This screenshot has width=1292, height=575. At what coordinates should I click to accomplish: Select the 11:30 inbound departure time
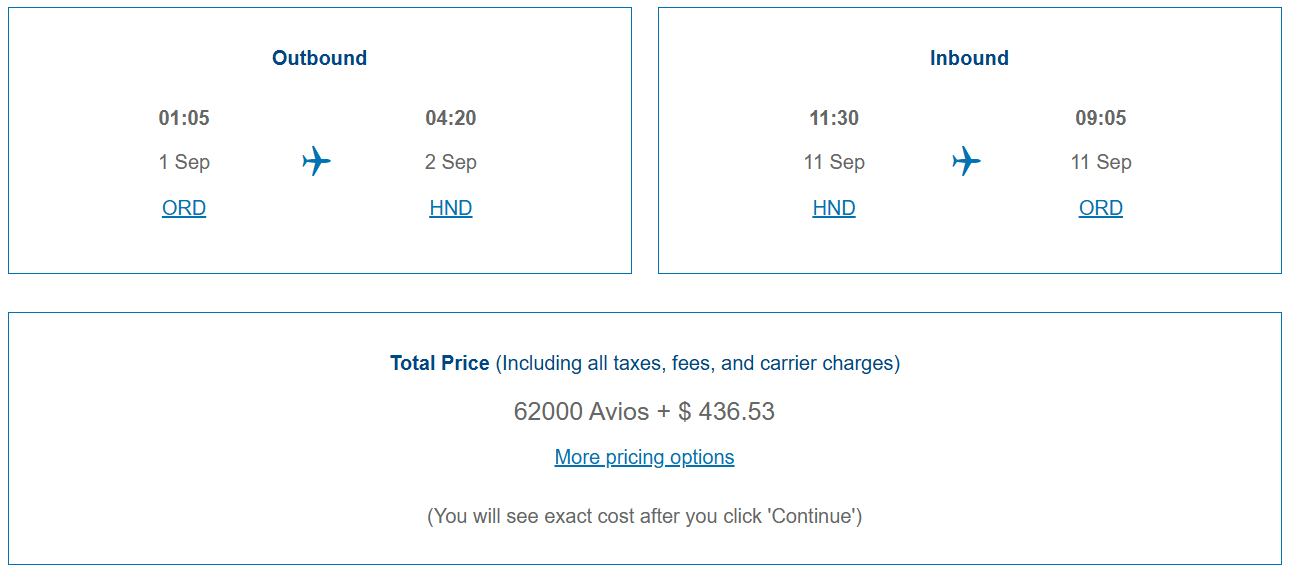(x=834, y=118)
